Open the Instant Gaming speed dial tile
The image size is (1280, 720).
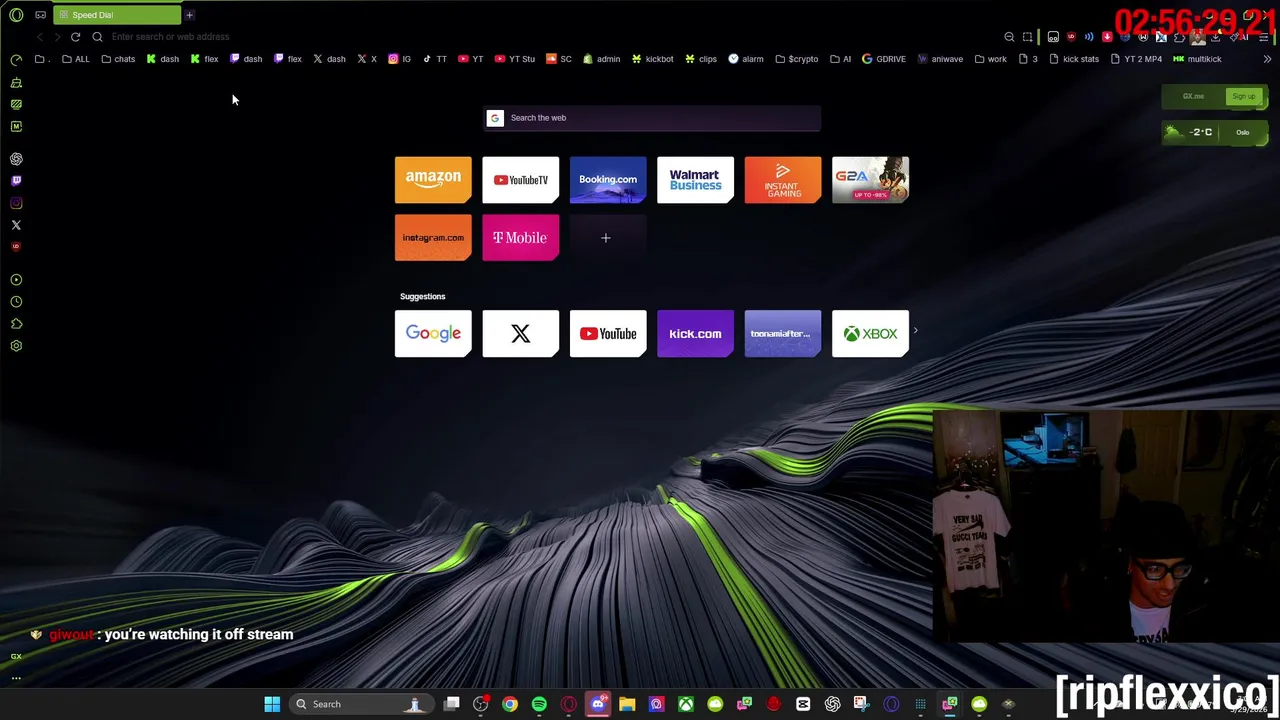click(783, 180)
